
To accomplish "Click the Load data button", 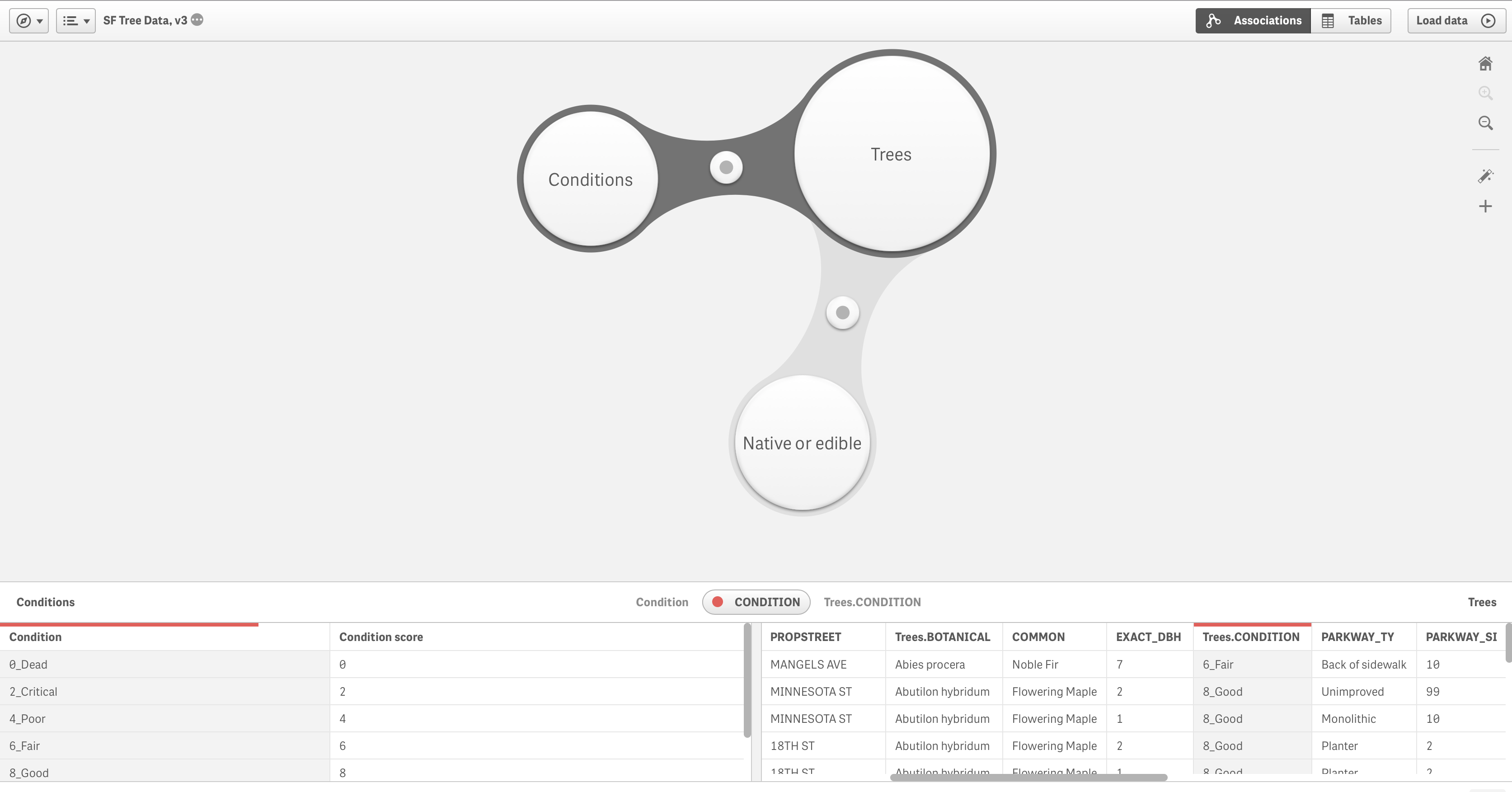I will [x=1442, y=20].
